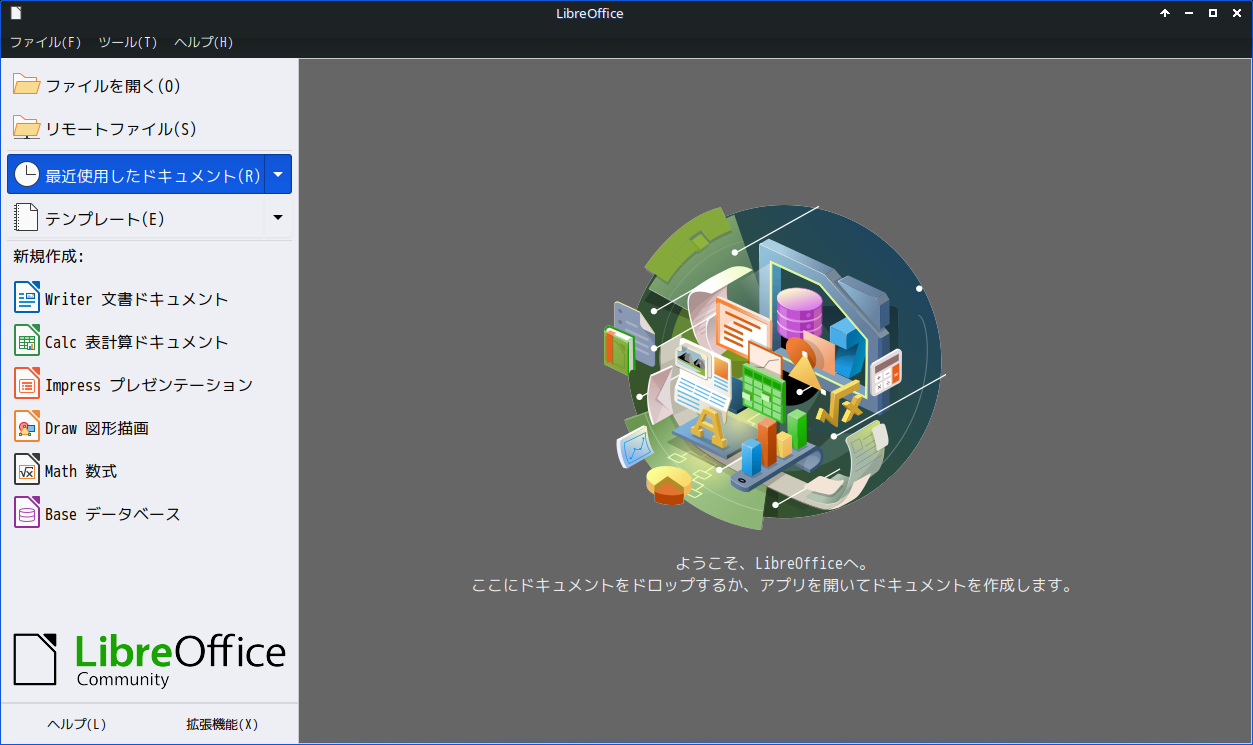Image resolution: width=1253 pixels, height=745 pixels.
Task: Expand the テンプレート dropdown arrow
Action: [x=278, y=217]
